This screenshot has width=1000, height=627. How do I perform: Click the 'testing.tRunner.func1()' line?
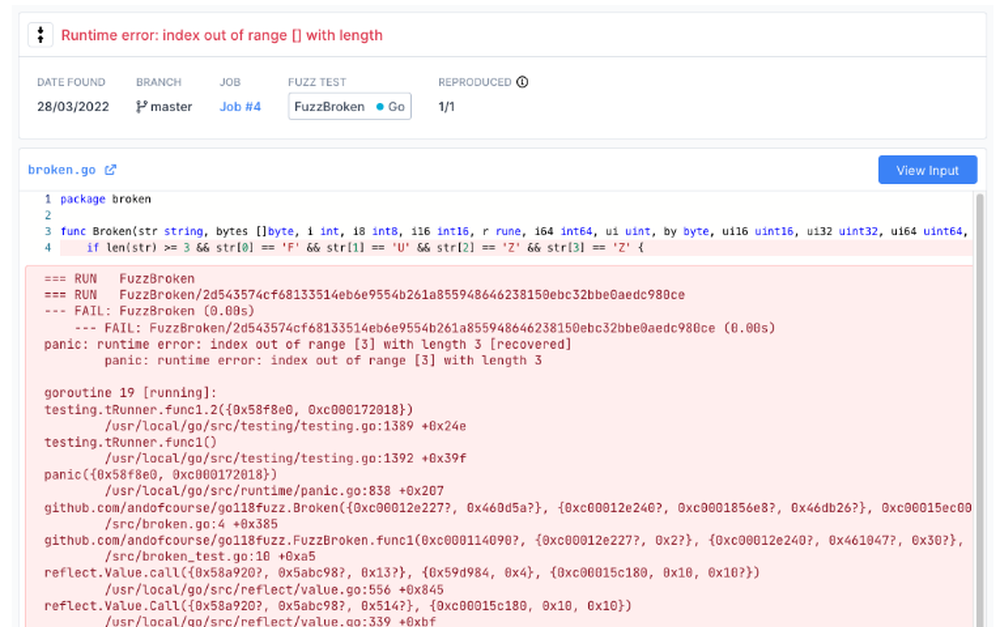tap(130, 442)
